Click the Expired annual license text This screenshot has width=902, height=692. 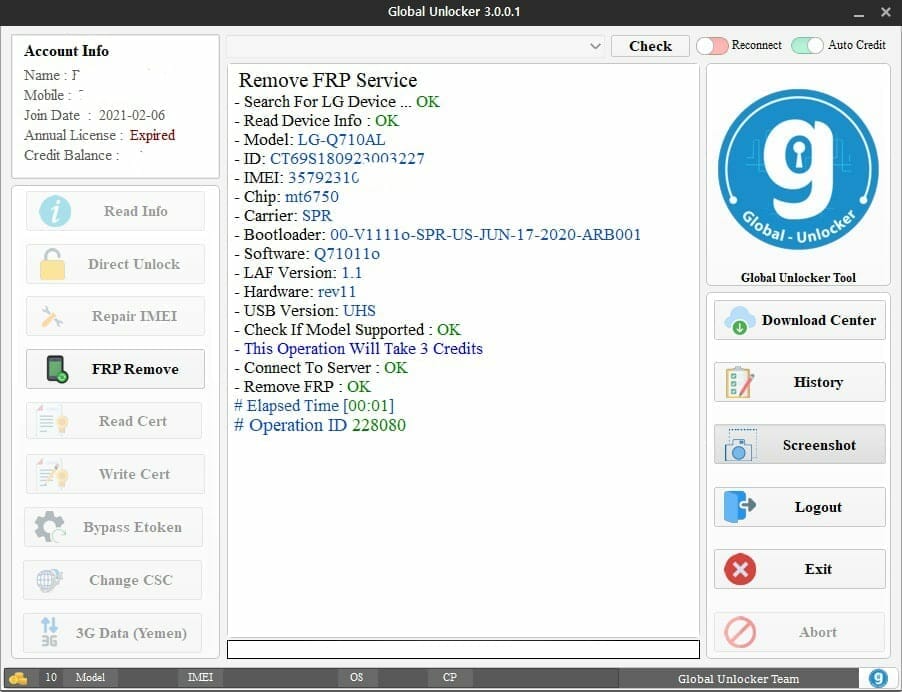[152, 135]
